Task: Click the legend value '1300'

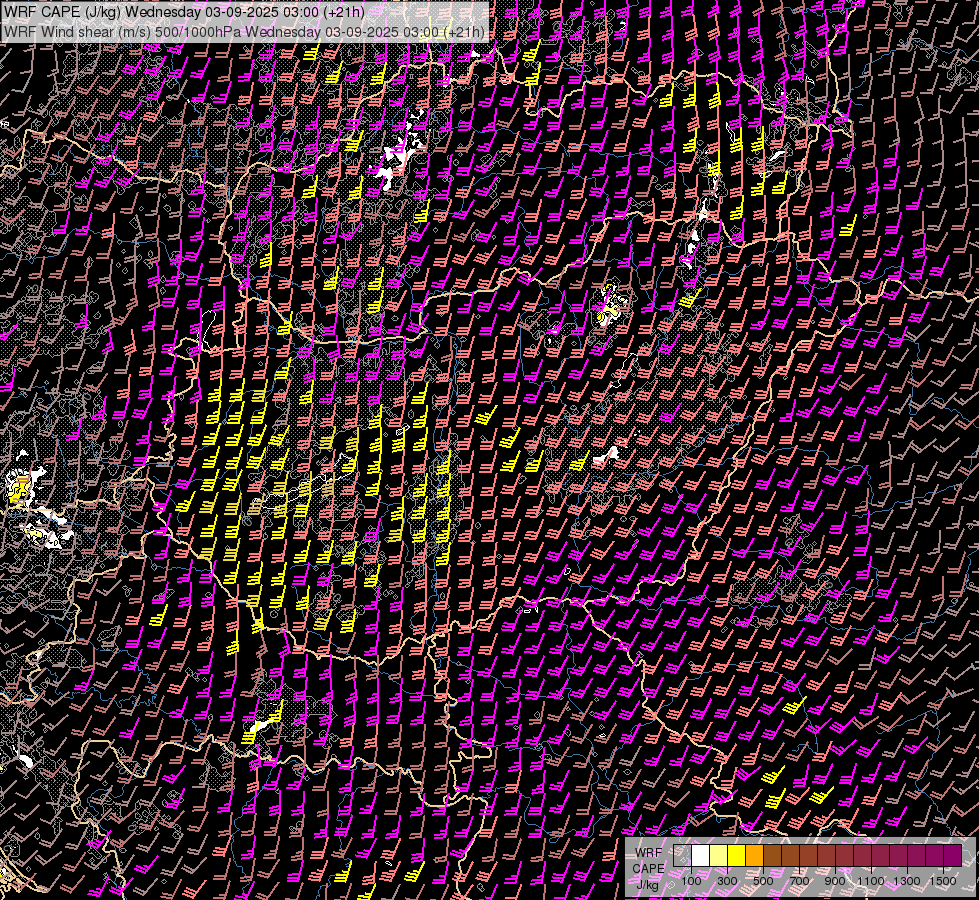Action: tap(907, 881)
